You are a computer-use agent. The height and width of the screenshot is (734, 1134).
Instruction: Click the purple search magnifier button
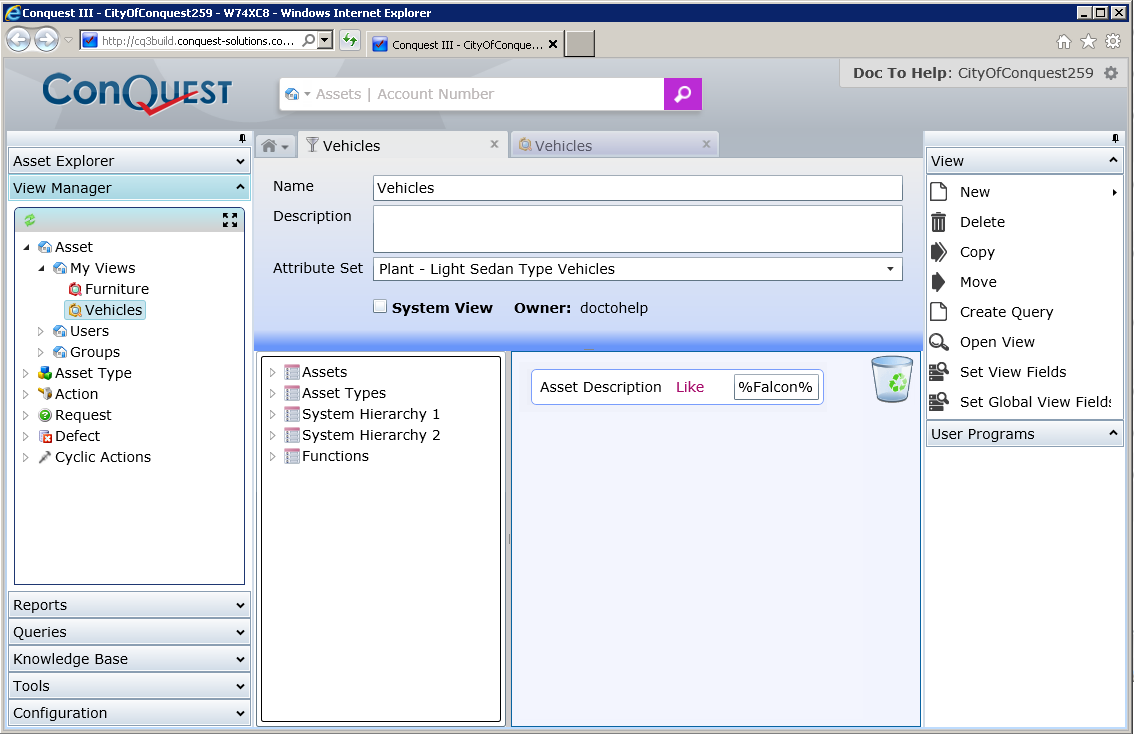pos(682,94)
